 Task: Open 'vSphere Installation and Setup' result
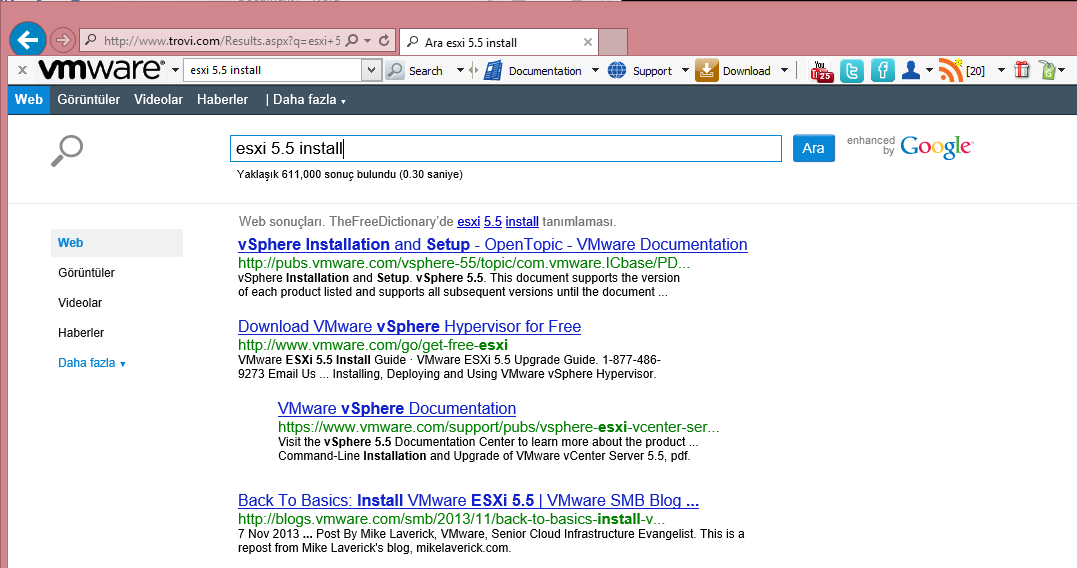pos(492,245)
